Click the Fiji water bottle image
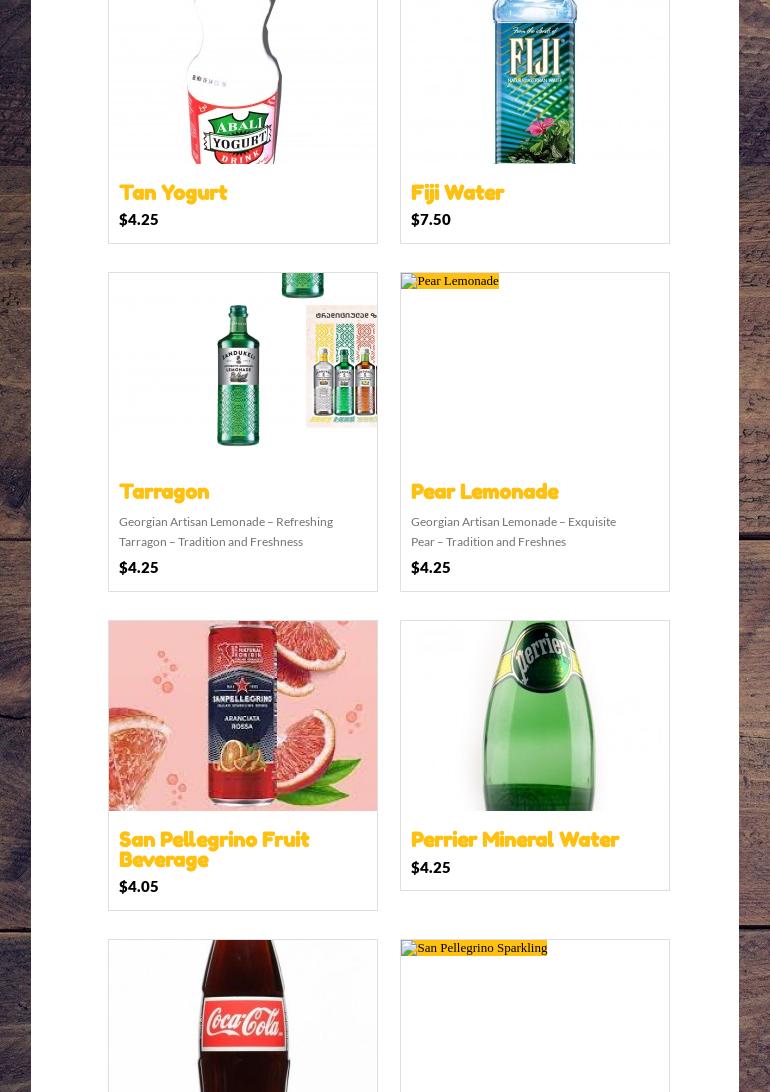This screenshot has width=770, height=1092. tap(535, 81)
